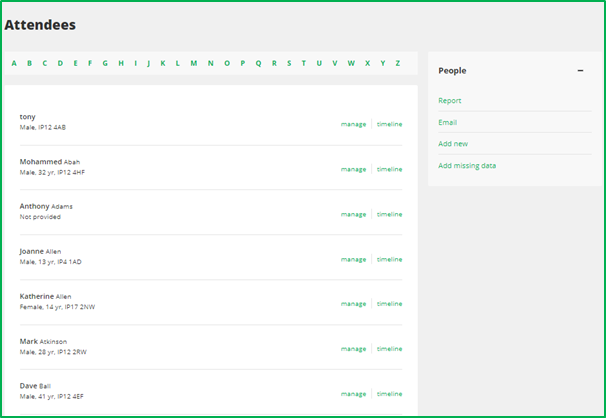The image size is (606, 418).
Task: Click the 'Male, 32 yr, IP12 4HF' details
Action: click(52, 172)
